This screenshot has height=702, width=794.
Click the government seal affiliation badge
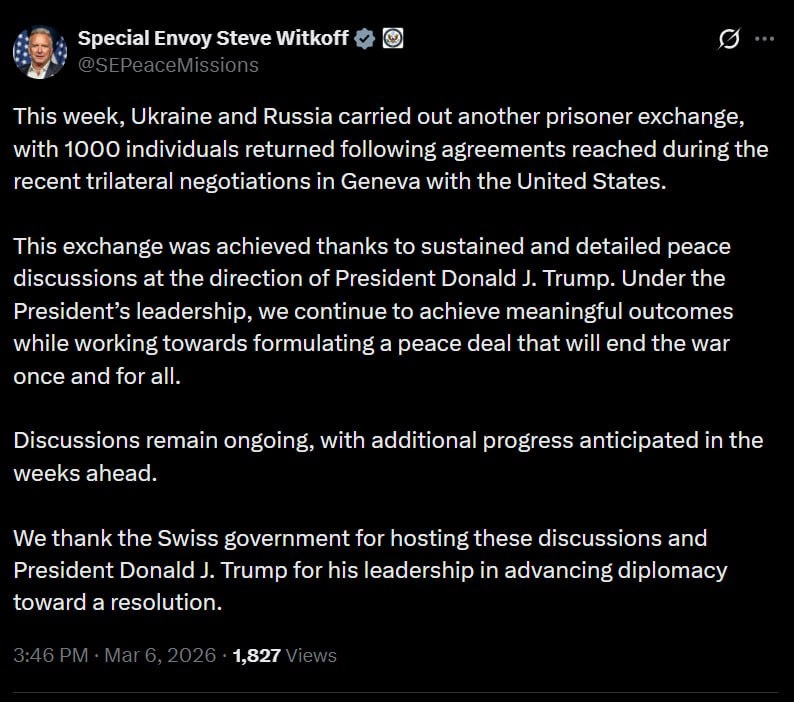coord(393,39)
